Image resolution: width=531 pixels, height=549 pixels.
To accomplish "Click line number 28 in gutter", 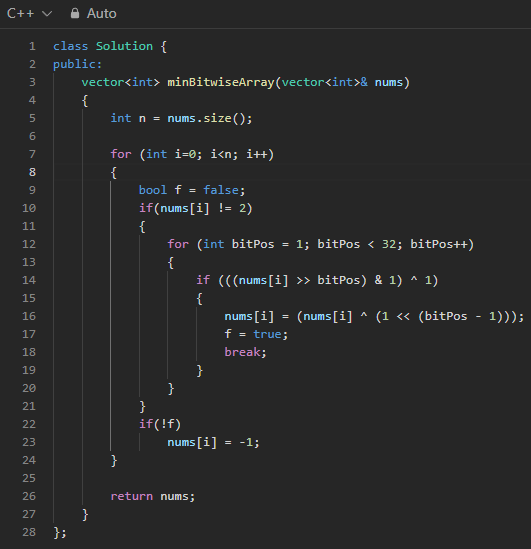I will 29,532.
